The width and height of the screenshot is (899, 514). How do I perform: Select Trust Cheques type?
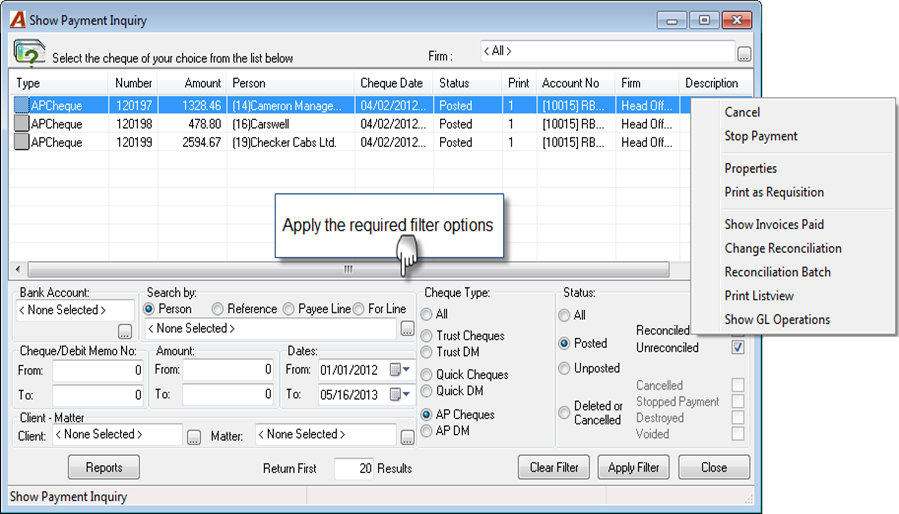(x=427, y=336)
